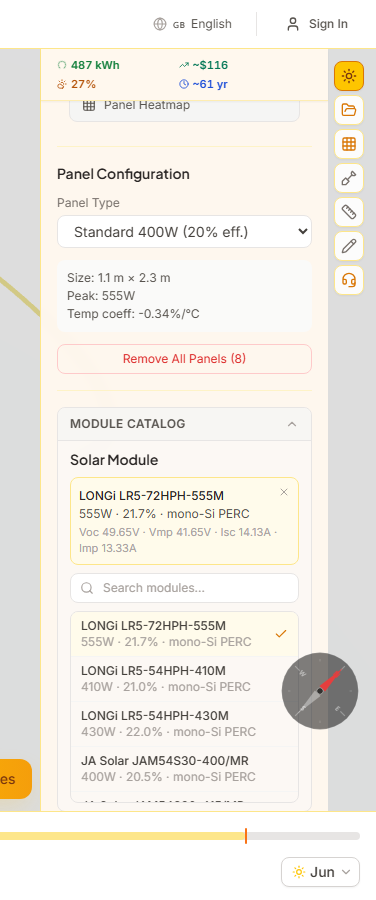Click the ~$116 savings value
This screenshot has width=376, height=900.
pos(210,65)
